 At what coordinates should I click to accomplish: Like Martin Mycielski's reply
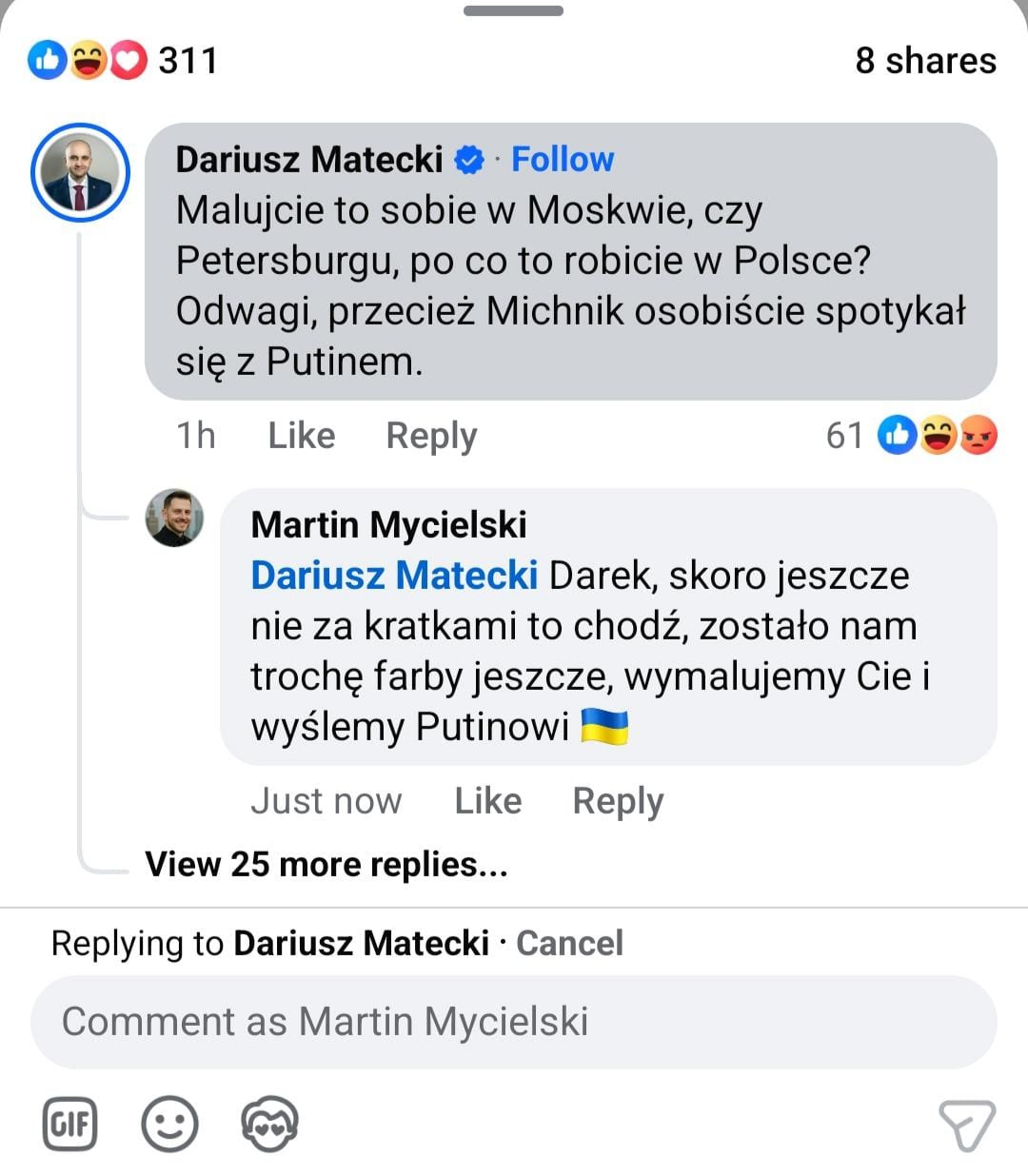tap(487, 801)
